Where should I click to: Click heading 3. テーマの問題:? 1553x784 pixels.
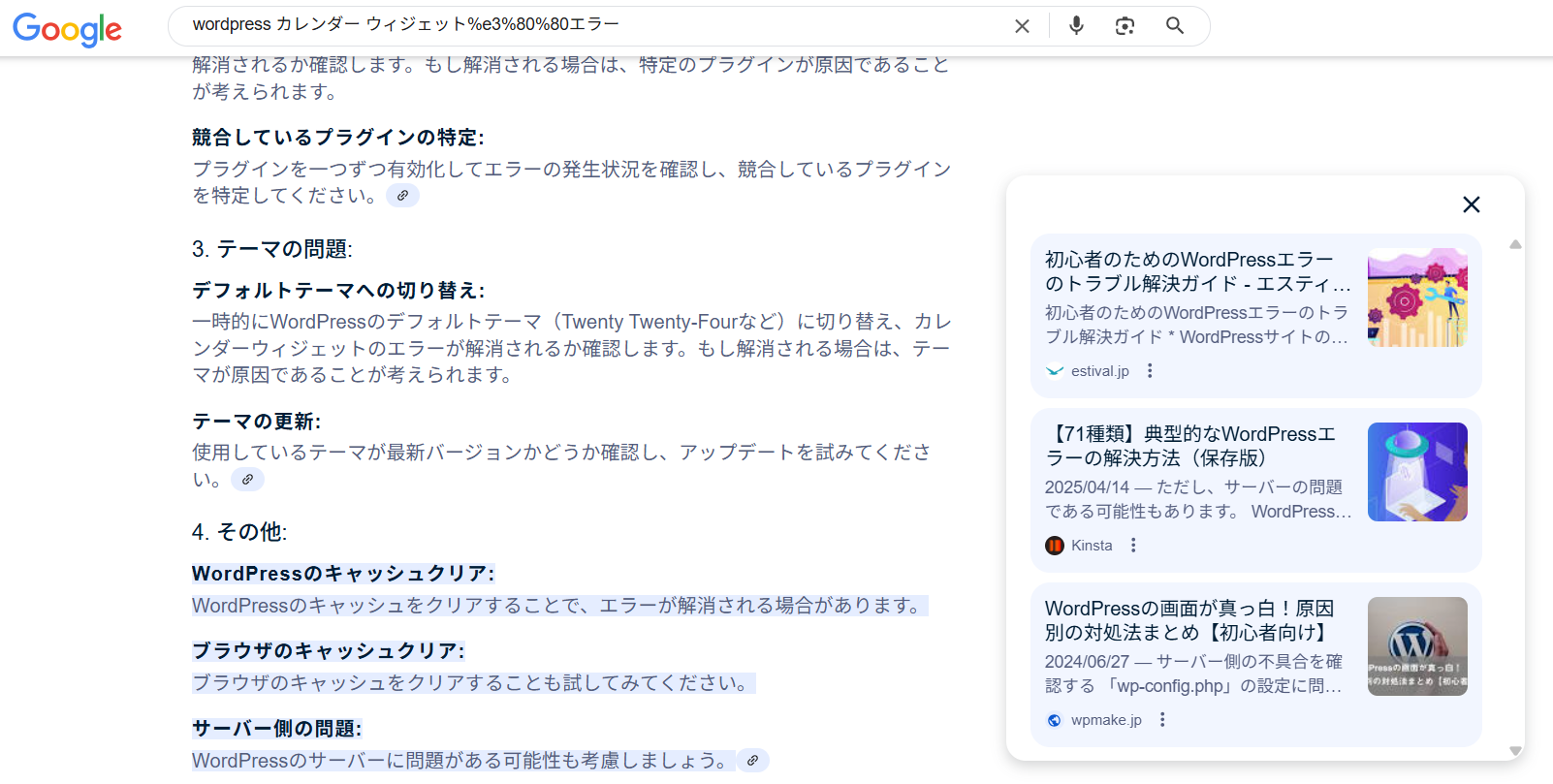(x=271, y=249)
